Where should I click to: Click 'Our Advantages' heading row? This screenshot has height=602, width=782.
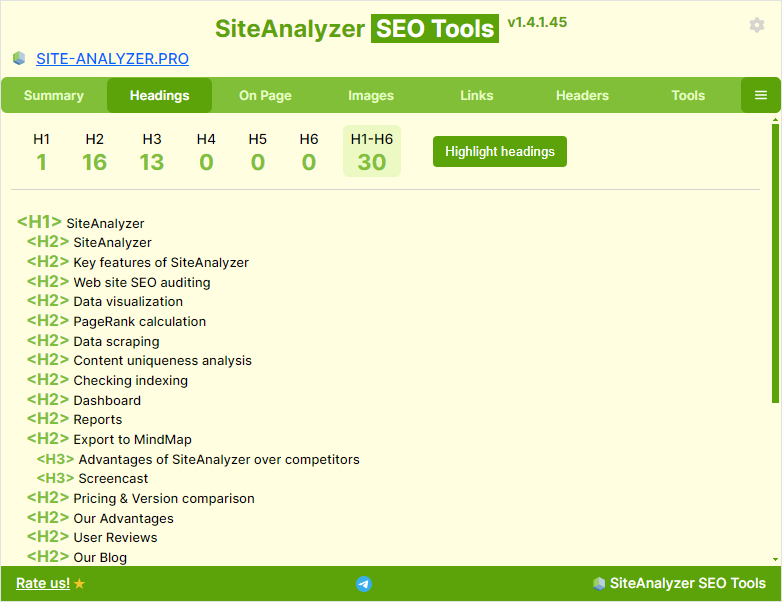click(x=100, y=518)
